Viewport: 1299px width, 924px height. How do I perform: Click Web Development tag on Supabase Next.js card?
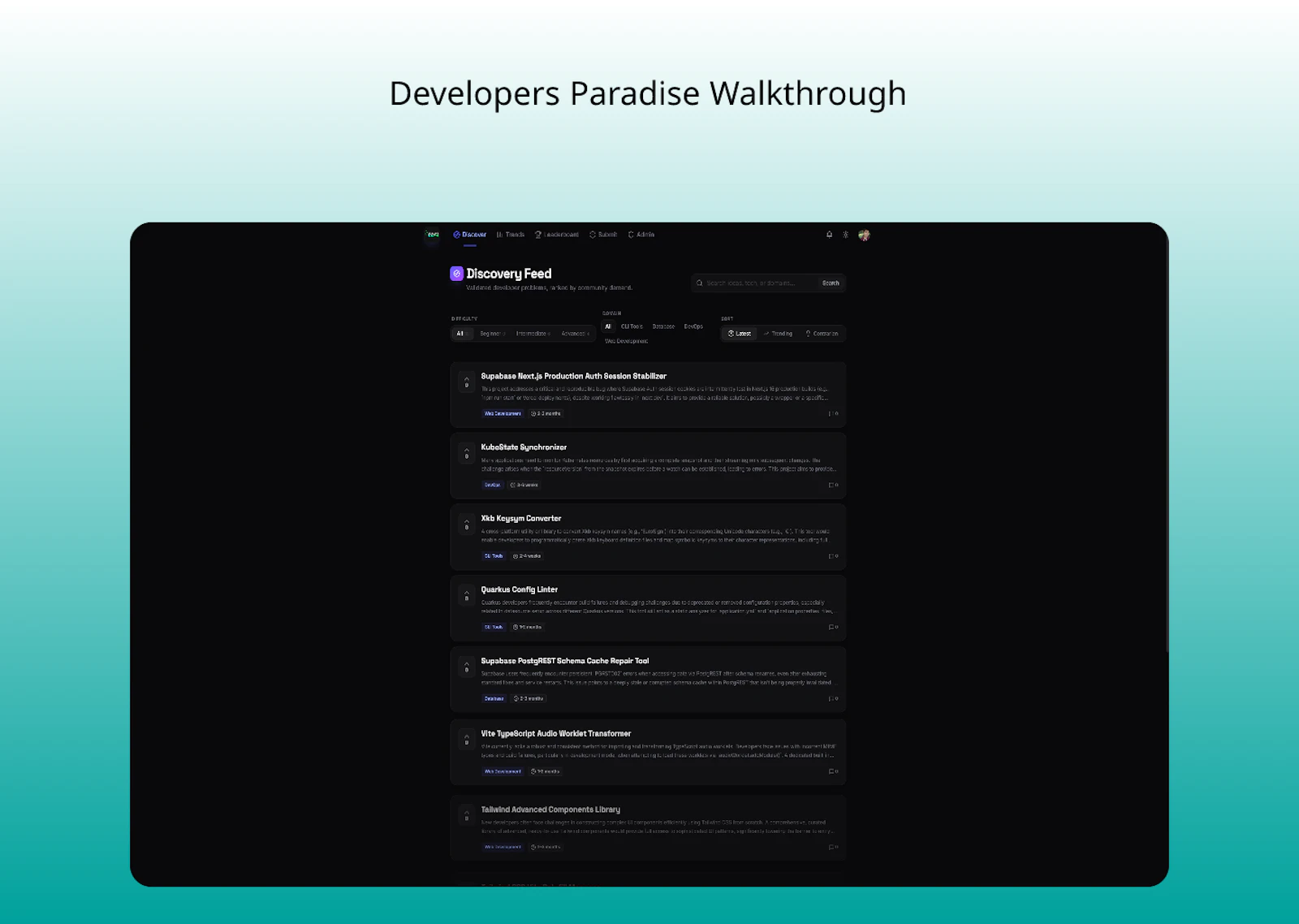[x=503, y=413]
